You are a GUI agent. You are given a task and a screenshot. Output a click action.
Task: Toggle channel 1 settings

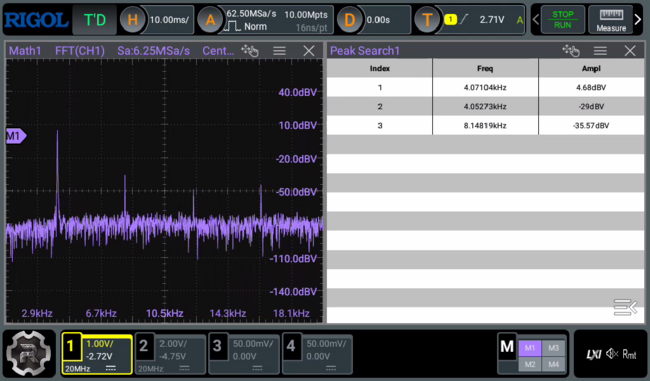tap(97, 354)
